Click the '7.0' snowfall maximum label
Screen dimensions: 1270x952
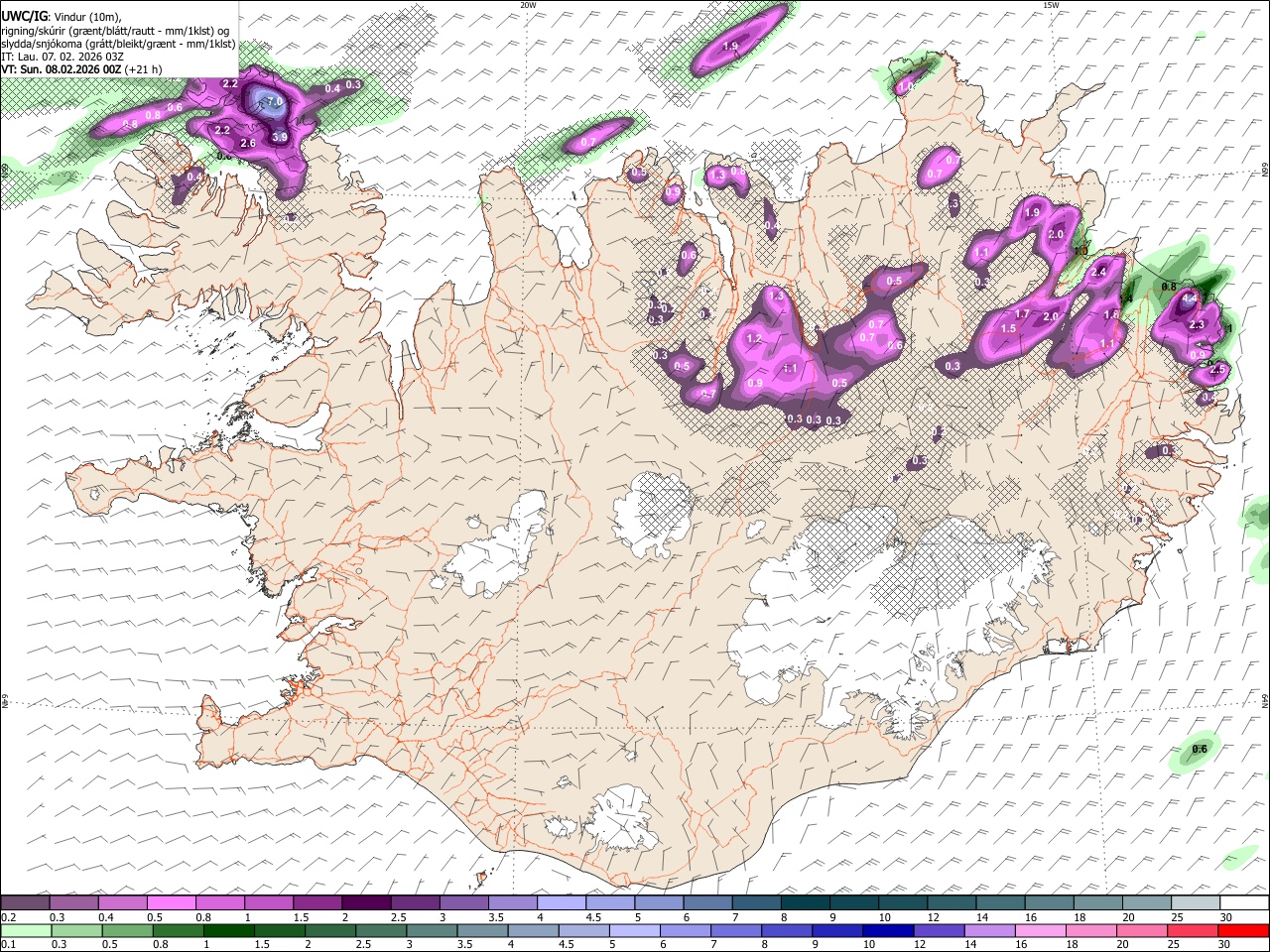coord(275,102)
